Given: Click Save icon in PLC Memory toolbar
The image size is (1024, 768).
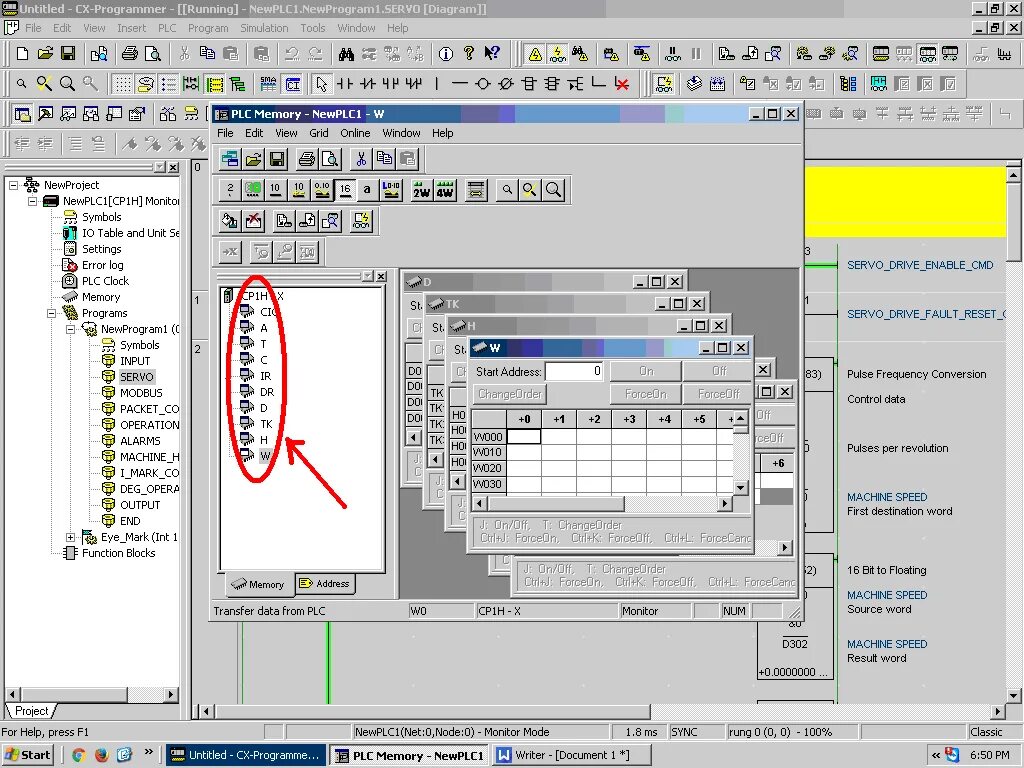Looking at the screenshot, I should [x=277, y=159].
